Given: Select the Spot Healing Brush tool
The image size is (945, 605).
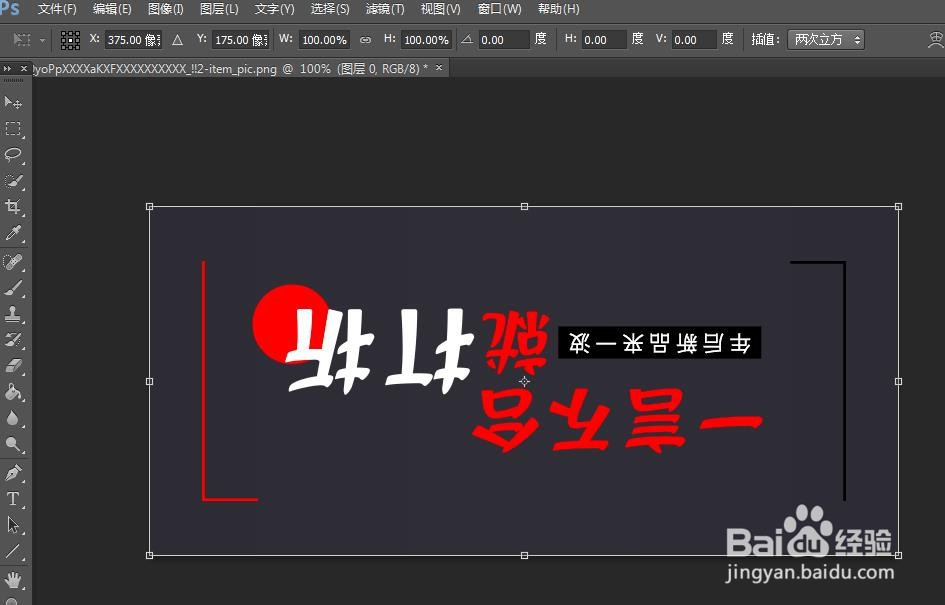Looking at the screenshot, I should point(13,260).
